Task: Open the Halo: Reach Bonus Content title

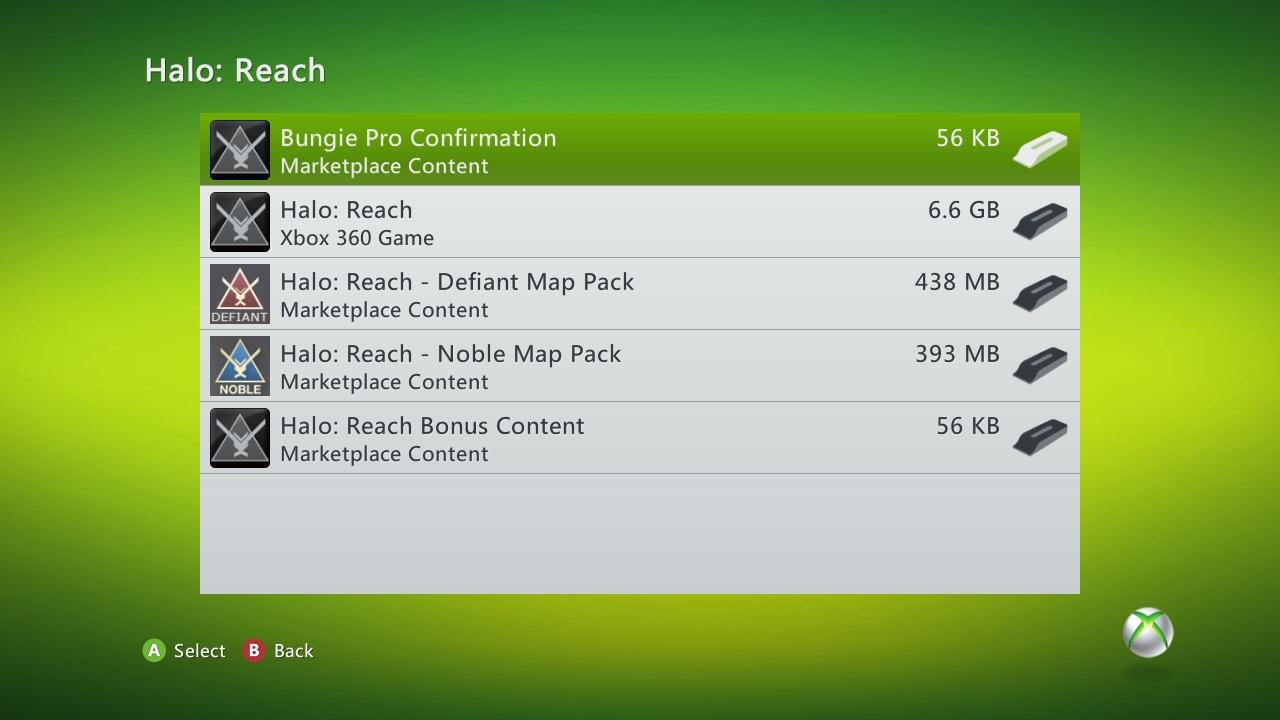Action: click(x=432, y=427)
